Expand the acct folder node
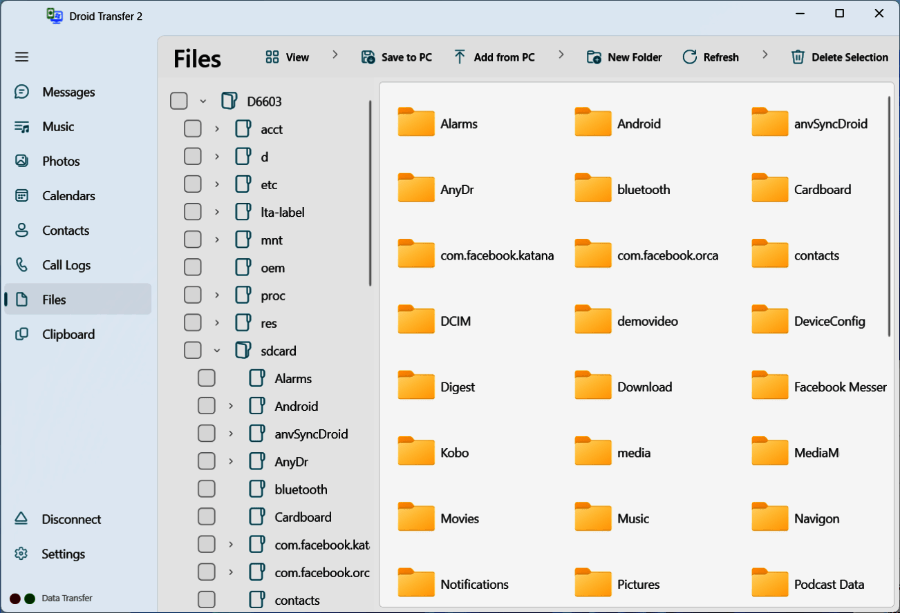 point(217,129)
